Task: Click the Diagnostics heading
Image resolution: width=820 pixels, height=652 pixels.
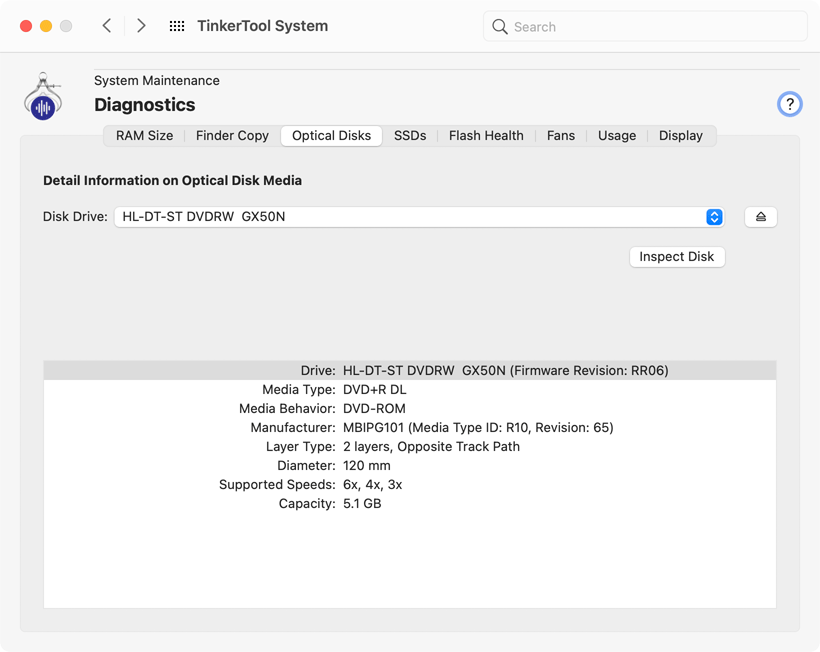Action: tap(145, 105)
